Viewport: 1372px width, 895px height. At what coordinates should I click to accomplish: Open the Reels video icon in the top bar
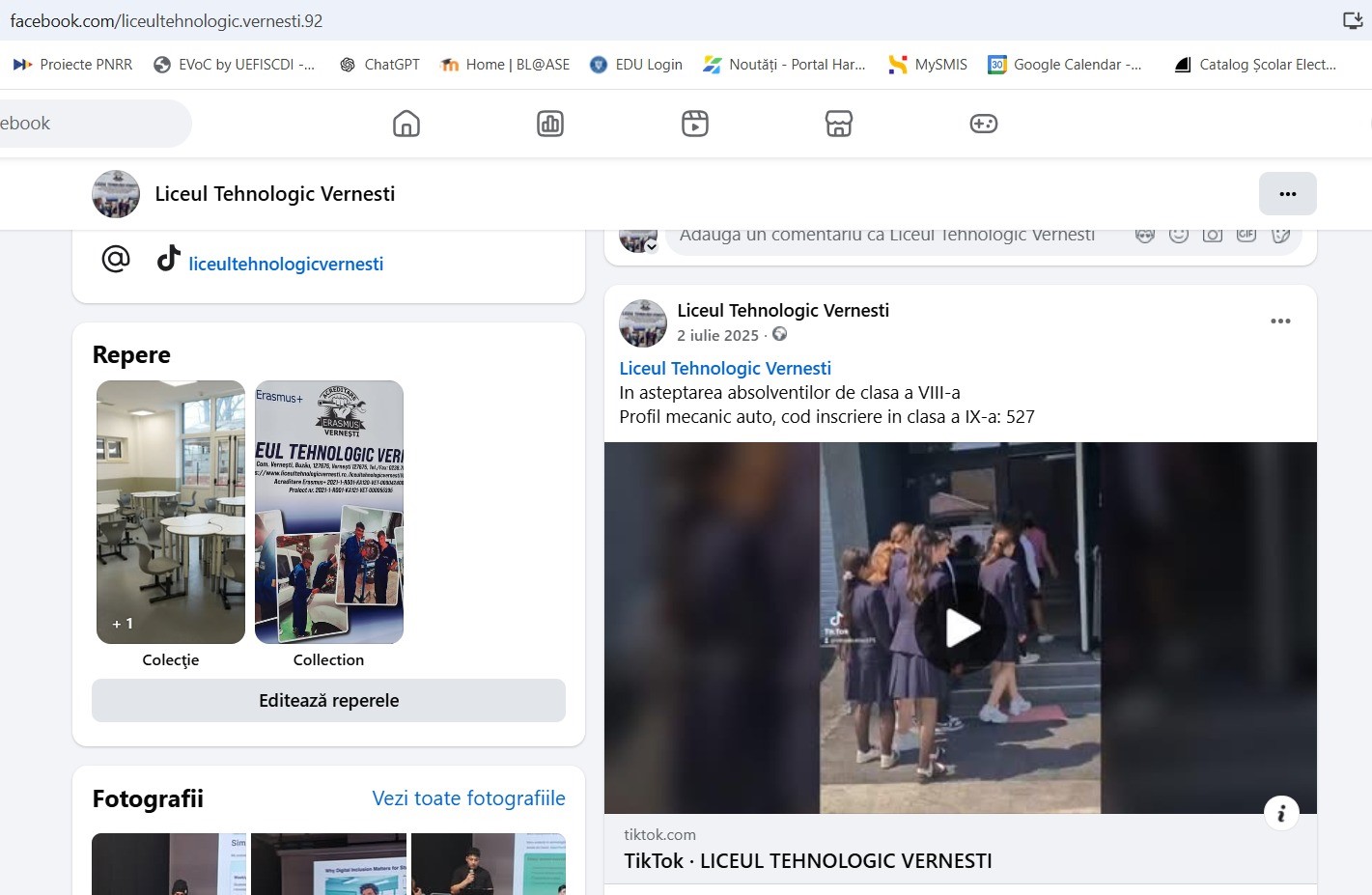(695, 124)
